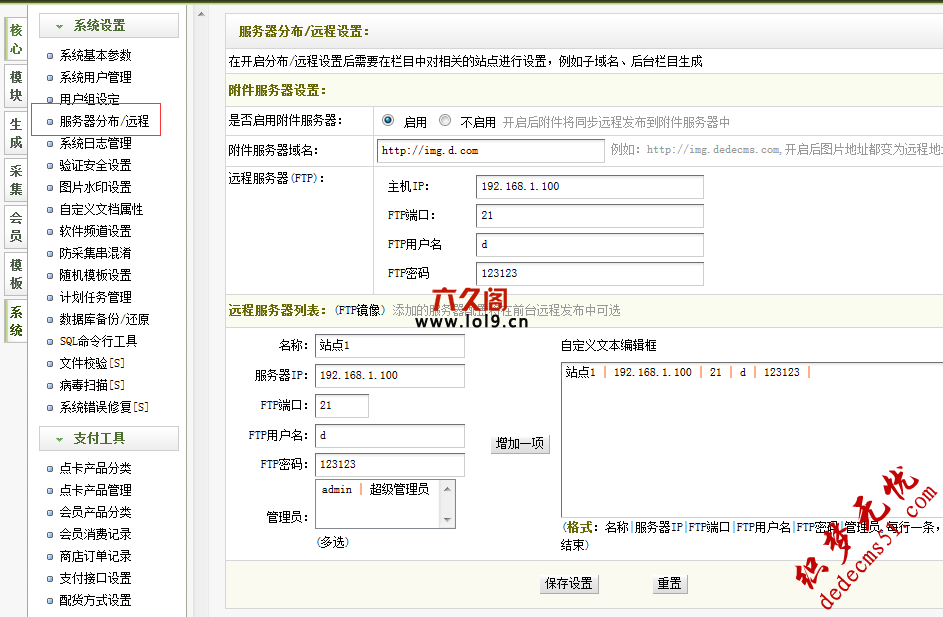Screen dimensions: 943x617
Task: Open 系统基本参数 in the sidebar
Action: tap(95, 56)
